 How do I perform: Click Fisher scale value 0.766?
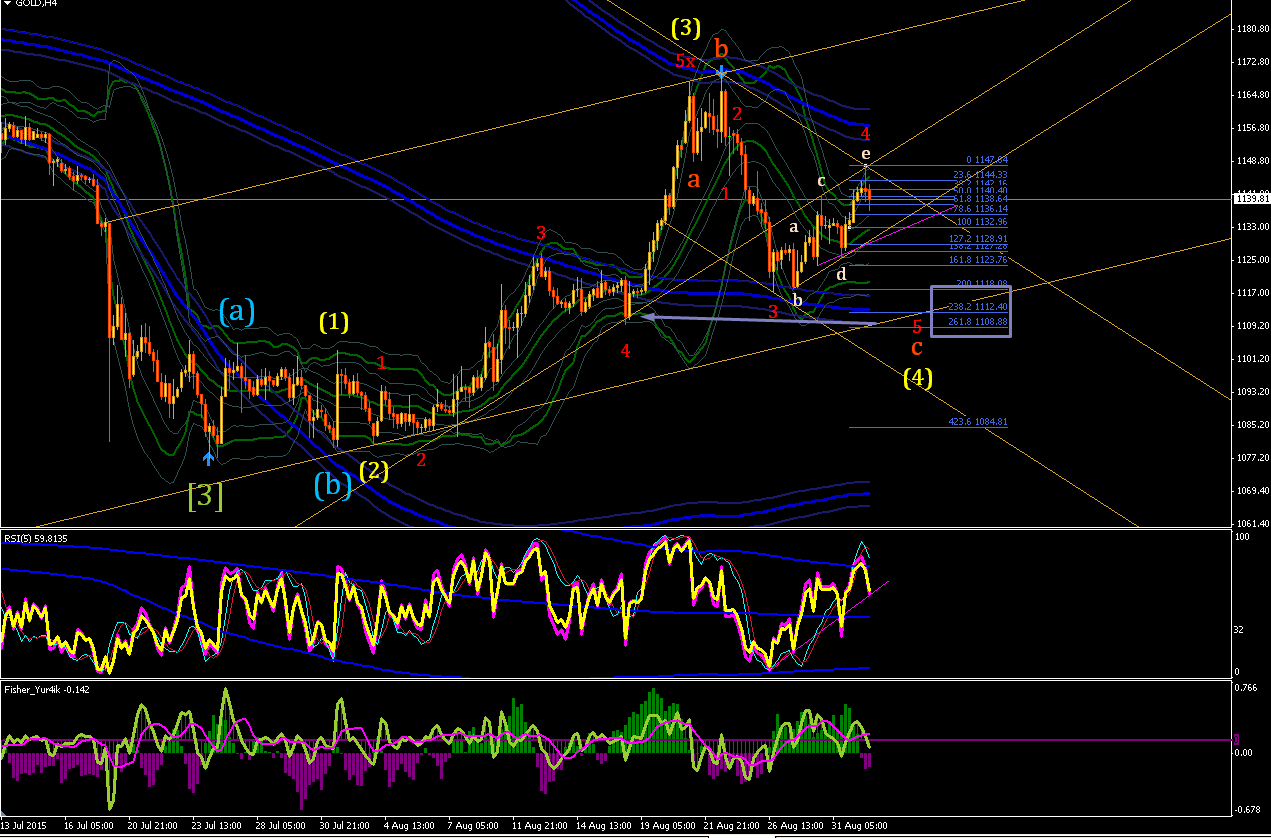click(x=1246, y=688)
